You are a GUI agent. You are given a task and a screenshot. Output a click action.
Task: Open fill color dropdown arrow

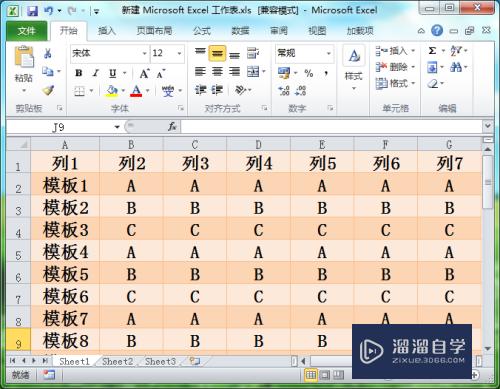(x=123, y=91)
